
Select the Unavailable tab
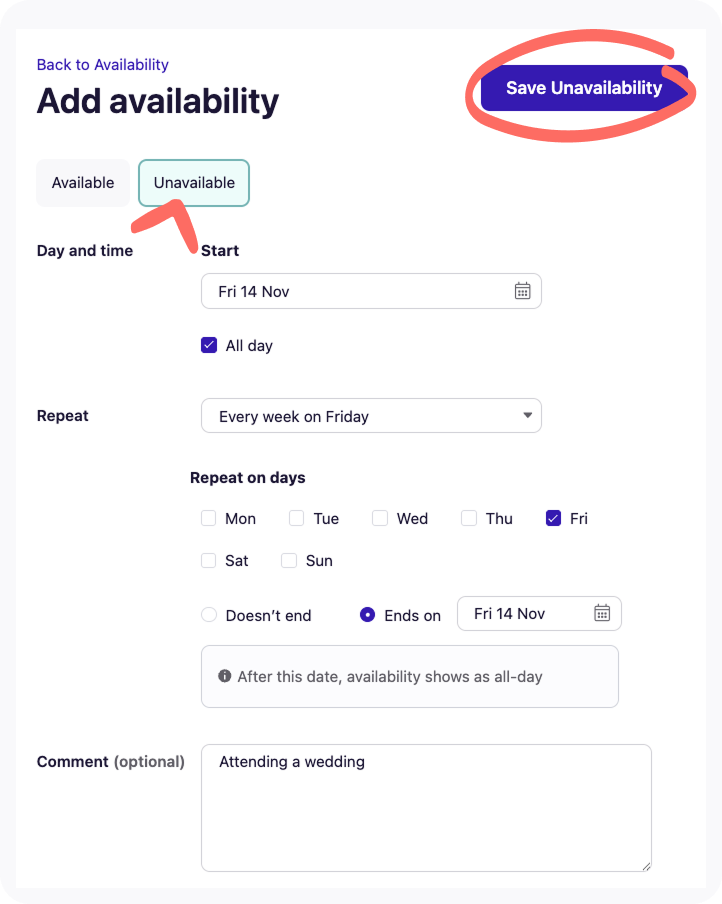click(194, 183)
